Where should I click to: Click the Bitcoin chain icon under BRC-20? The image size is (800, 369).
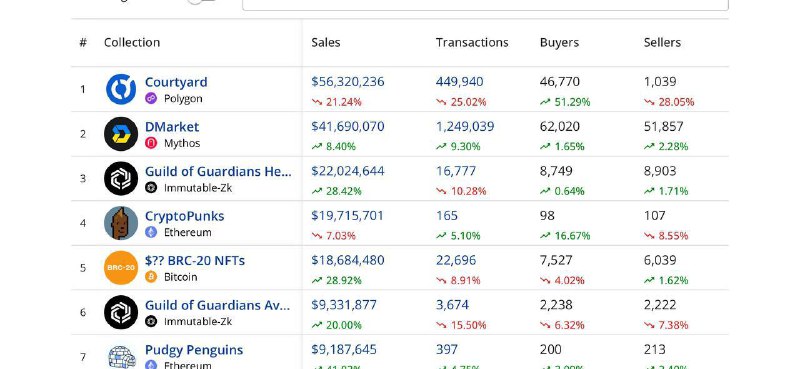tap(151, 277)
